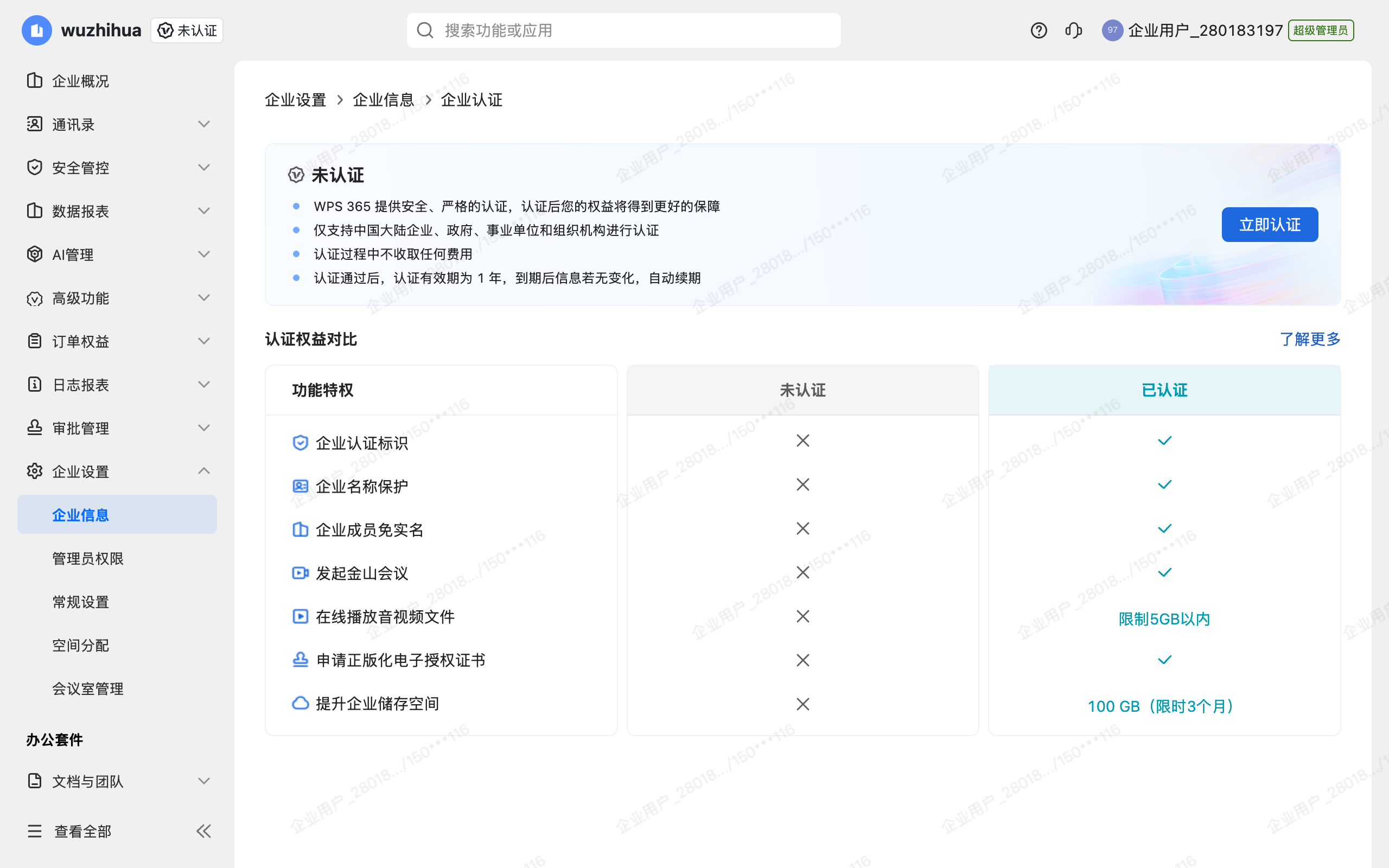Open the 了解更多 link
Viewport: 1389px width, 868px height.
point(1310,339)
